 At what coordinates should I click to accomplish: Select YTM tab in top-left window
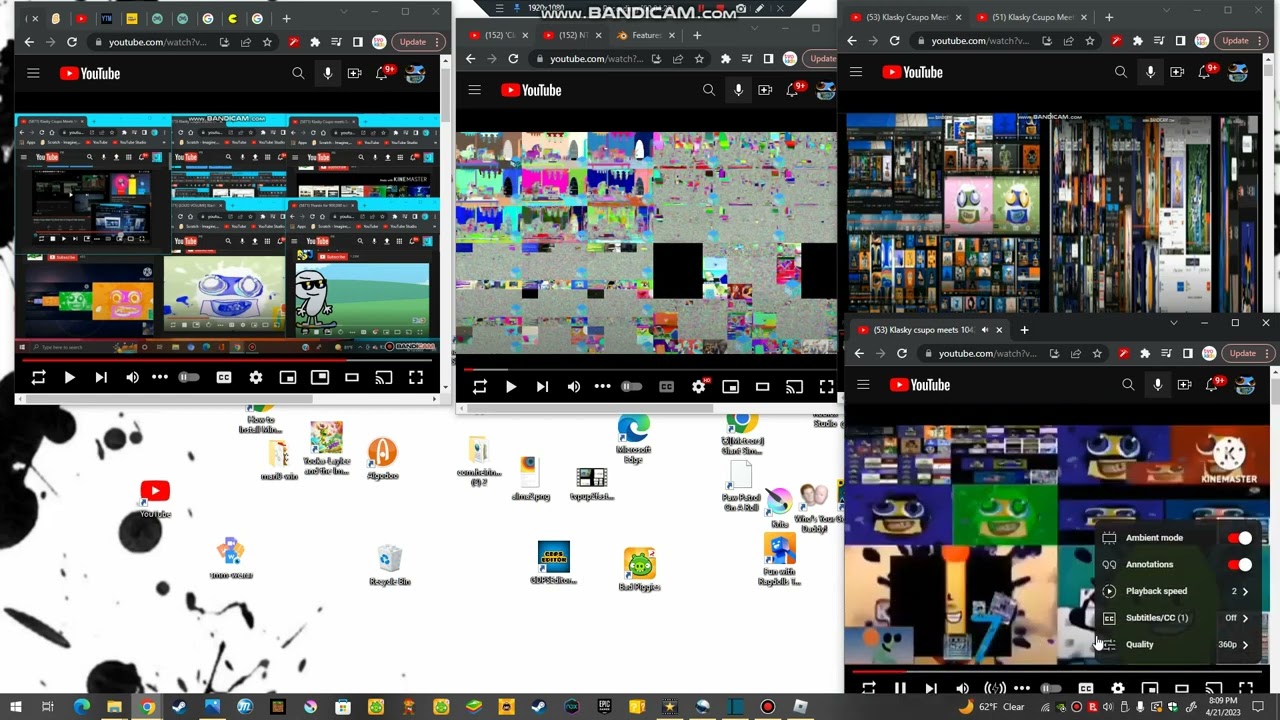(x=107, y=18)
